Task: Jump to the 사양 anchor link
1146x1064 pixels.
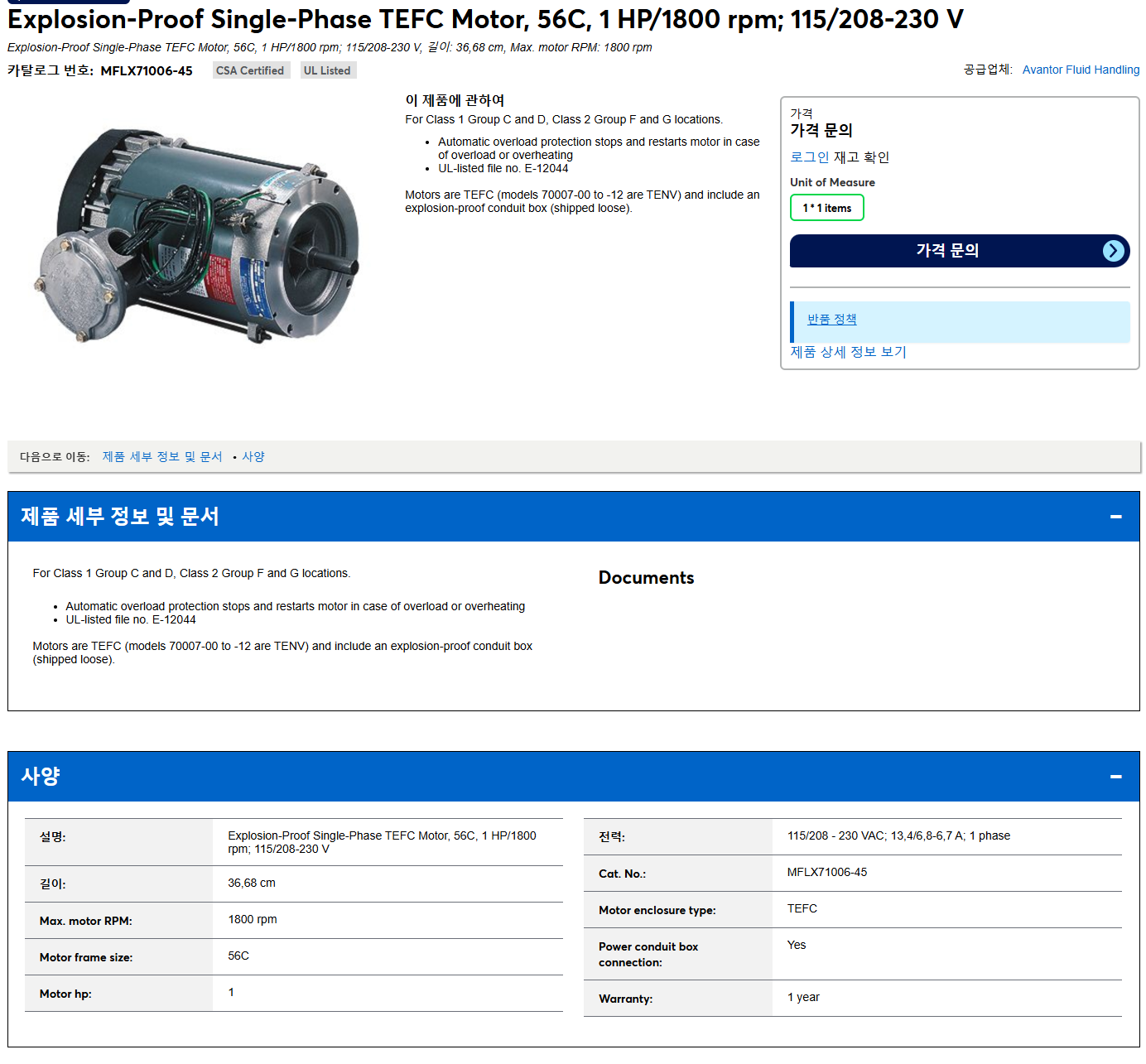Action: [253, 457]
